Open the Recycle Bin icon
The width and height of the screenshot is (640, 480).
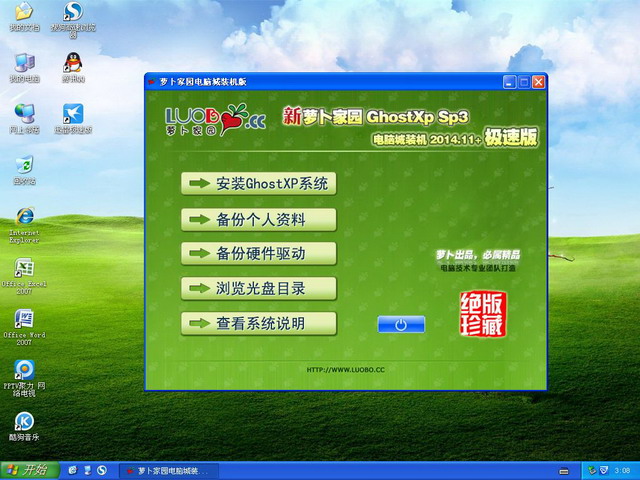(24, 170)
